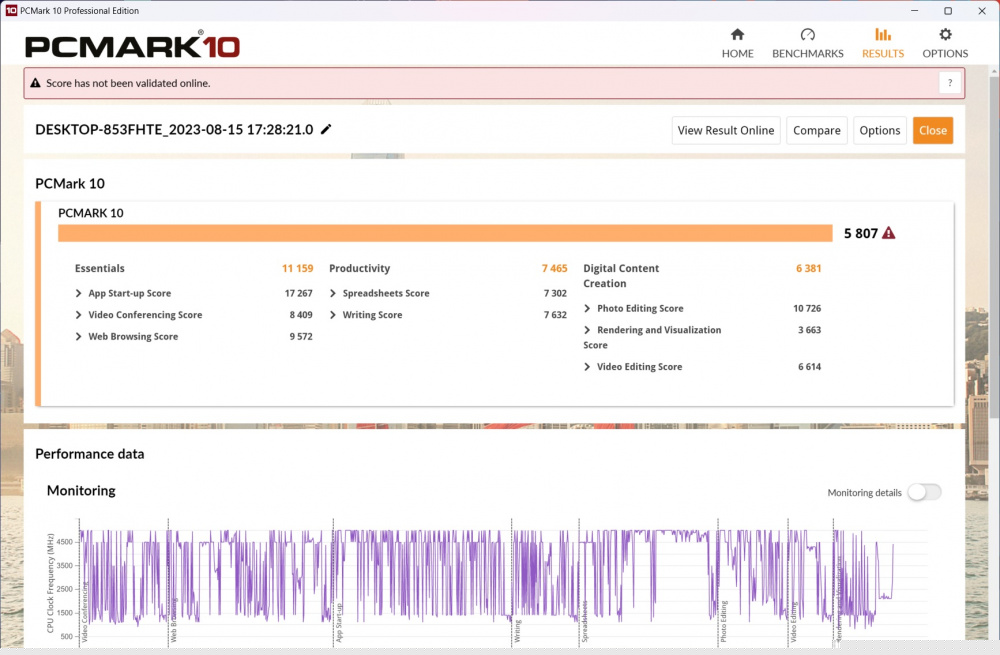Click the Essentials score 11 159
This screenshot has width=1000, height=655.
(297, 269)
